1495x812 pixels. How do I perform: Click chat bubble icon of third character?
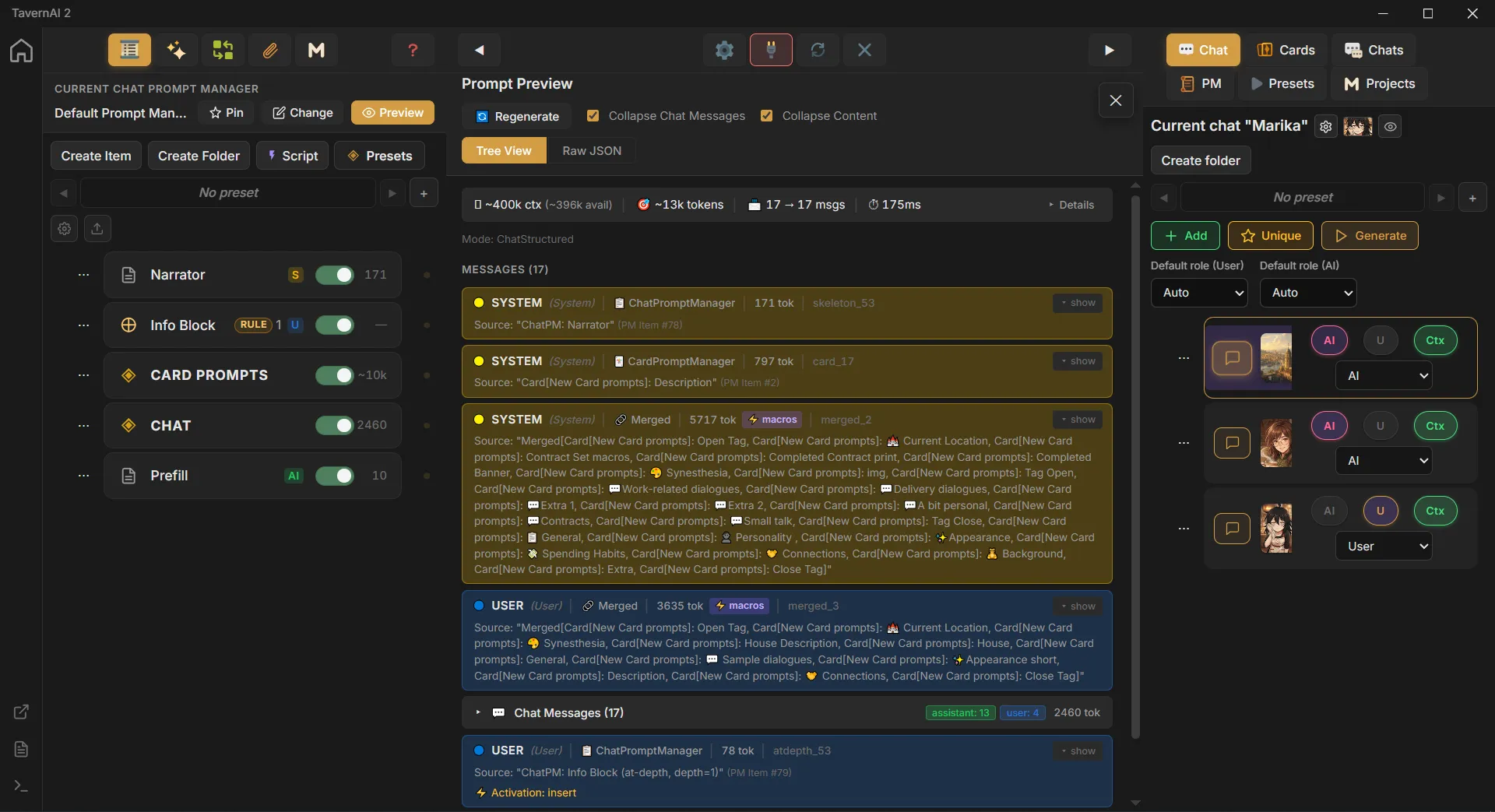pyautogui.click(x=1232, y=529)
